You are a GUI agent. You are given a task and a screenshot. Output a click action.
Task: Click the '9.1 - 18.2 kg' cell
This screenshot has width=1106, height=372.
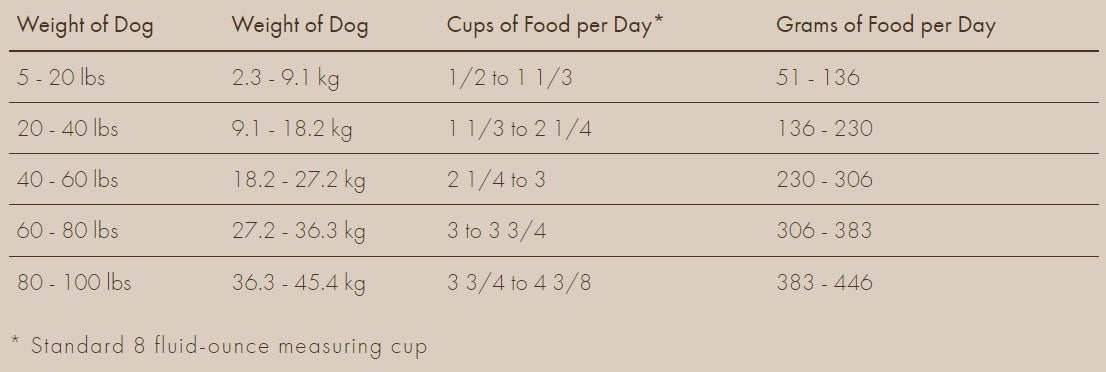click(x=292, y=129)
